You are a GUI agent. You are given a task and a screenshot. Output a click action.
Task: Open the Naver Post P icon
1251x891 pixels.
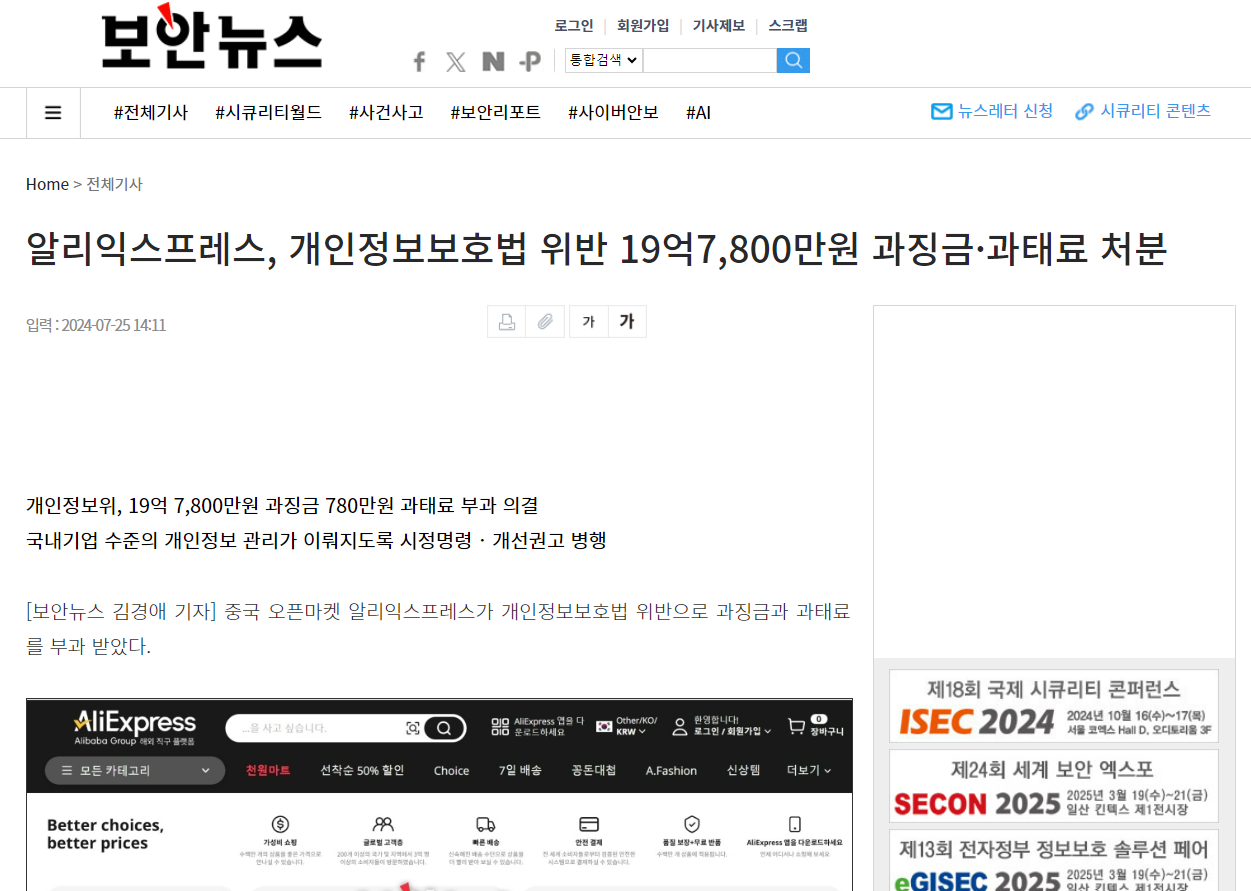[531, 62]
